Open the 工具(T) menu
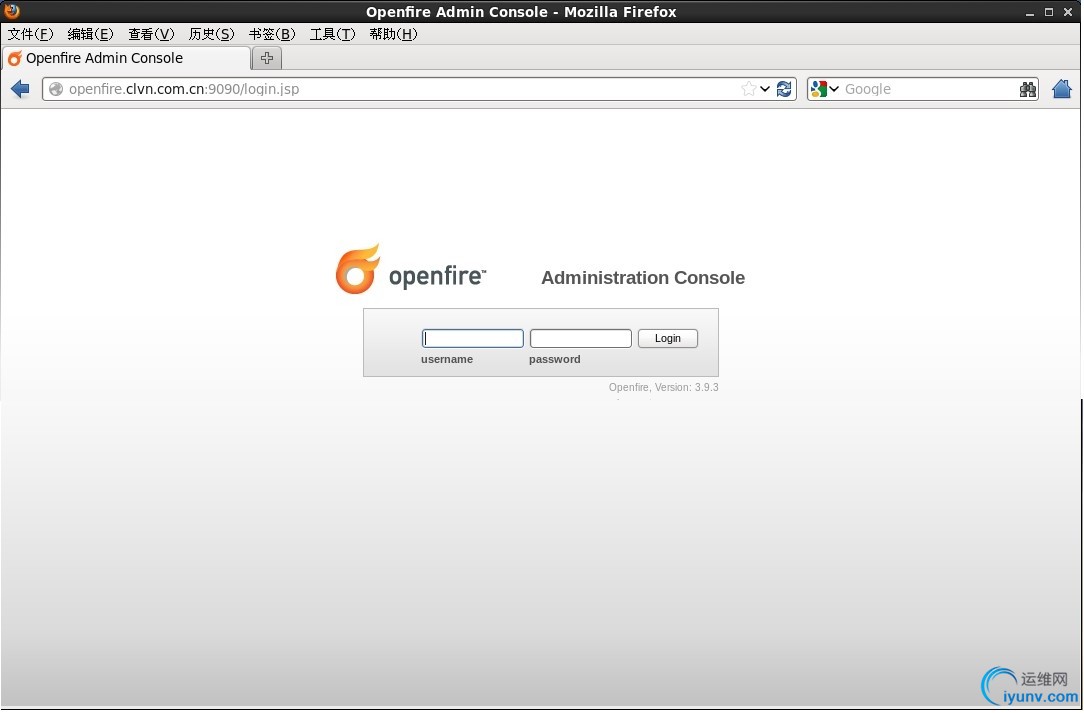Image resolution: width=1084 pixels, height=713 pixels. tap(333, 34)
